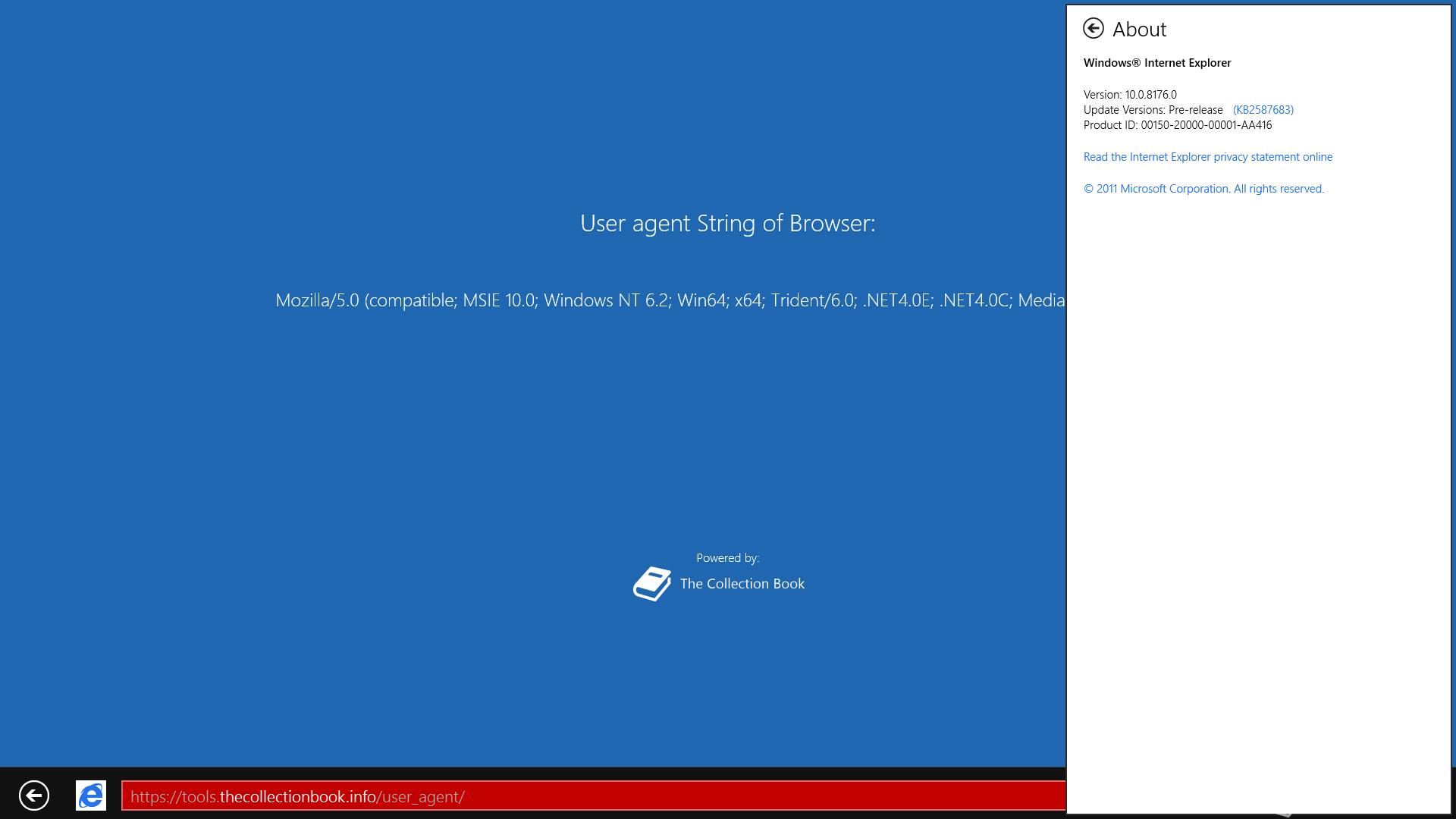1456x819 pixels.
Task: Click the Version 10.0.8176.0 text
Action: point(1130,95)
